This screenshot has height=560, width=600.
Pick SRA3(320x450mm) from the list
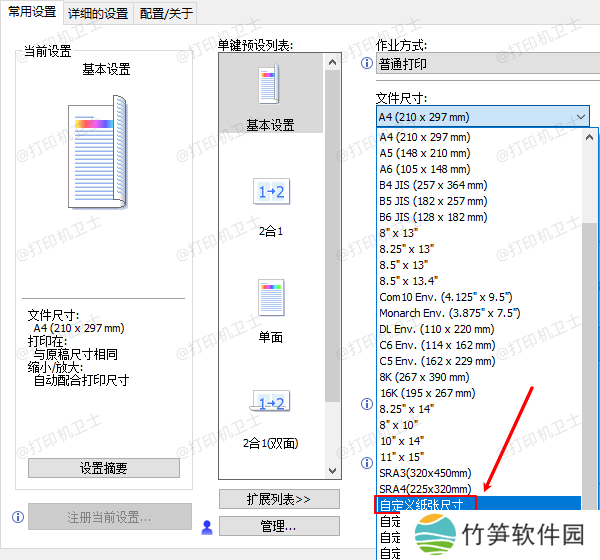[x=425, y=473]
